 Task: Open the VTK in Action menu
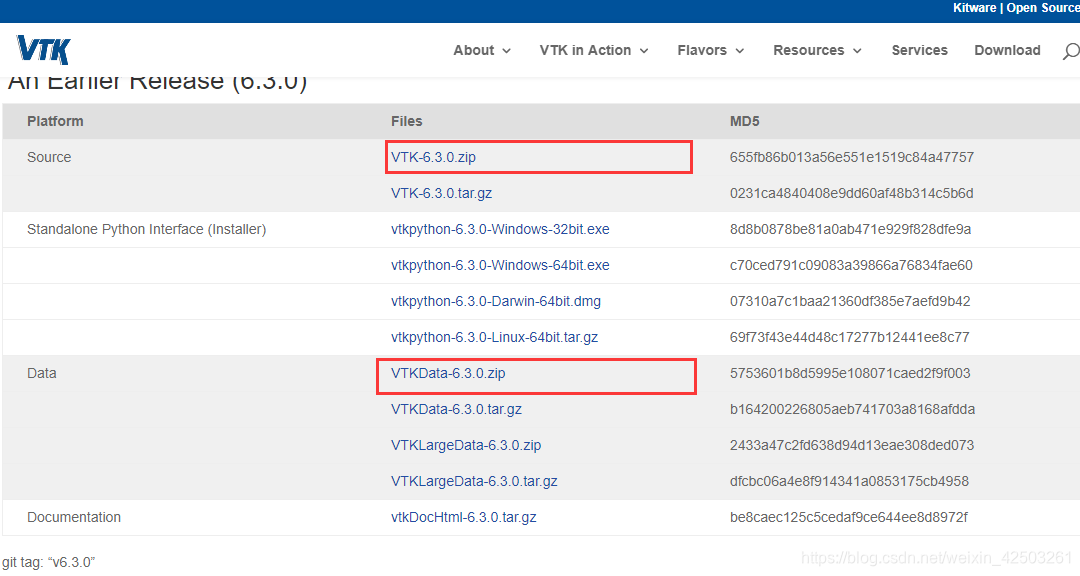[x=585, y=50]
